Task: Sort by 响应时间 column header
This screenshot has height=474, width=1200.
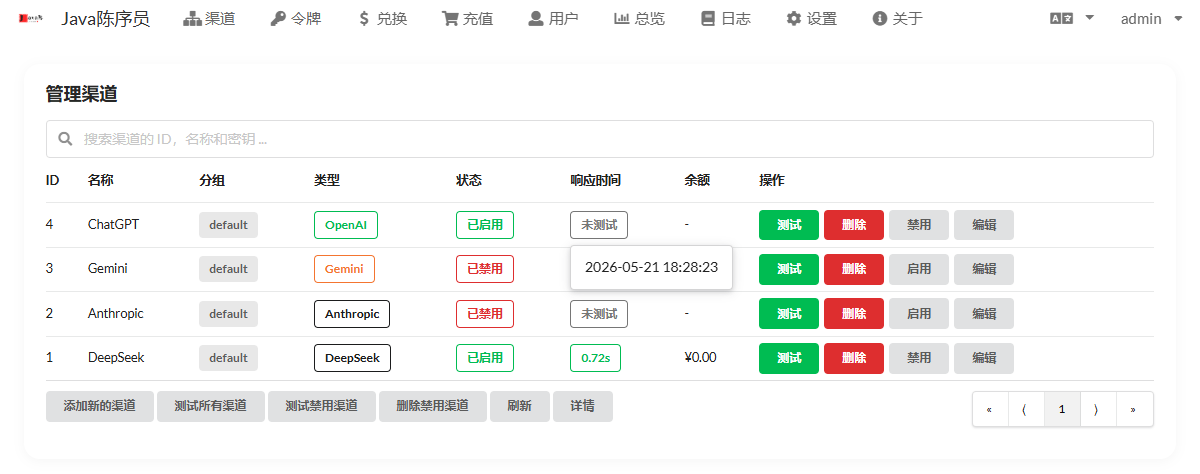Action: click(x=595, y=180)
